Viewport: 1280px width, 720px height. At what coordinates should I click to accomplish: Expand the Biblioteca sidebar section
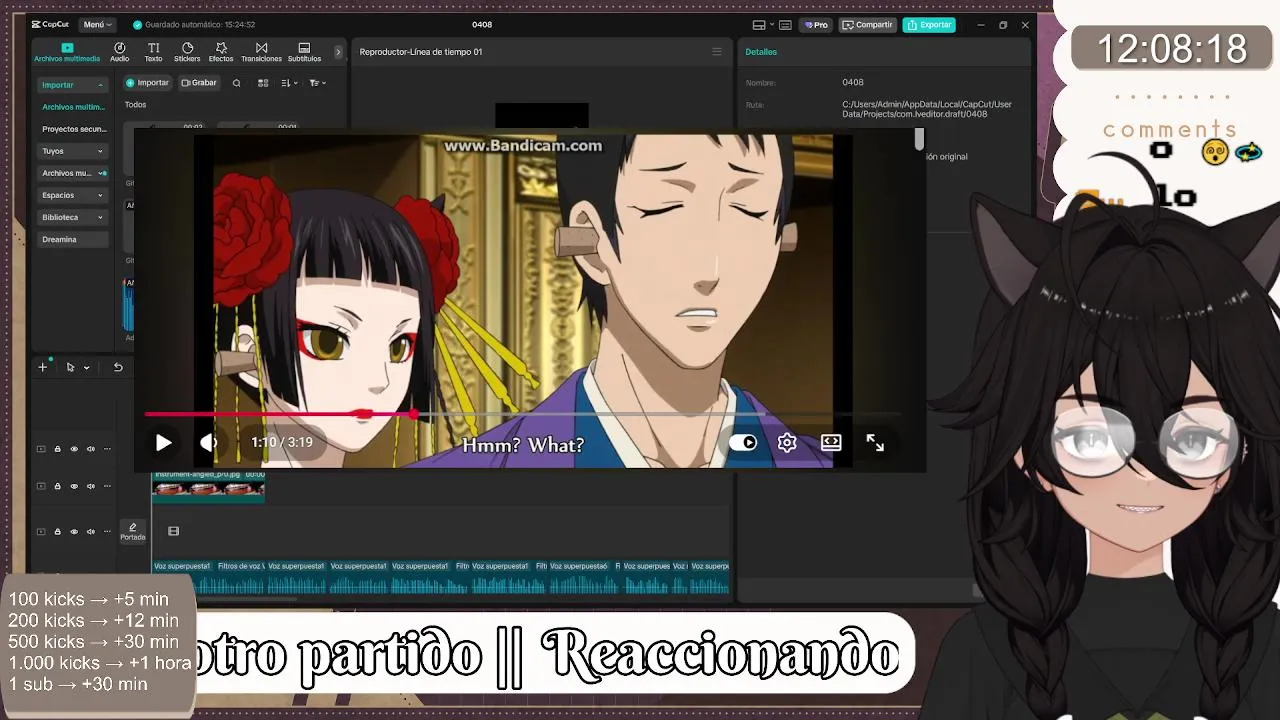(73, 217)
